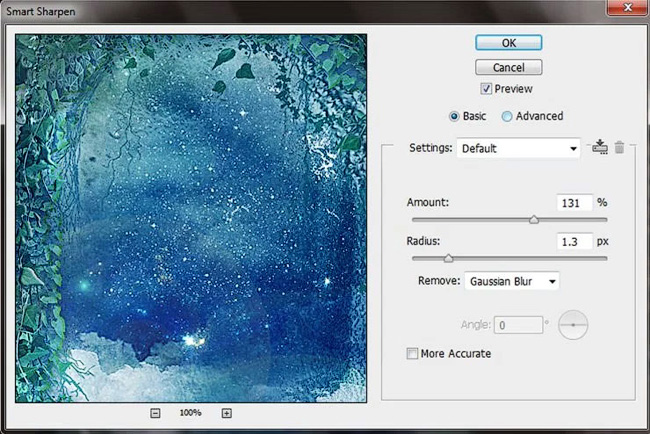
Task: Select the Advanced radio button
Action: [507, 116]
